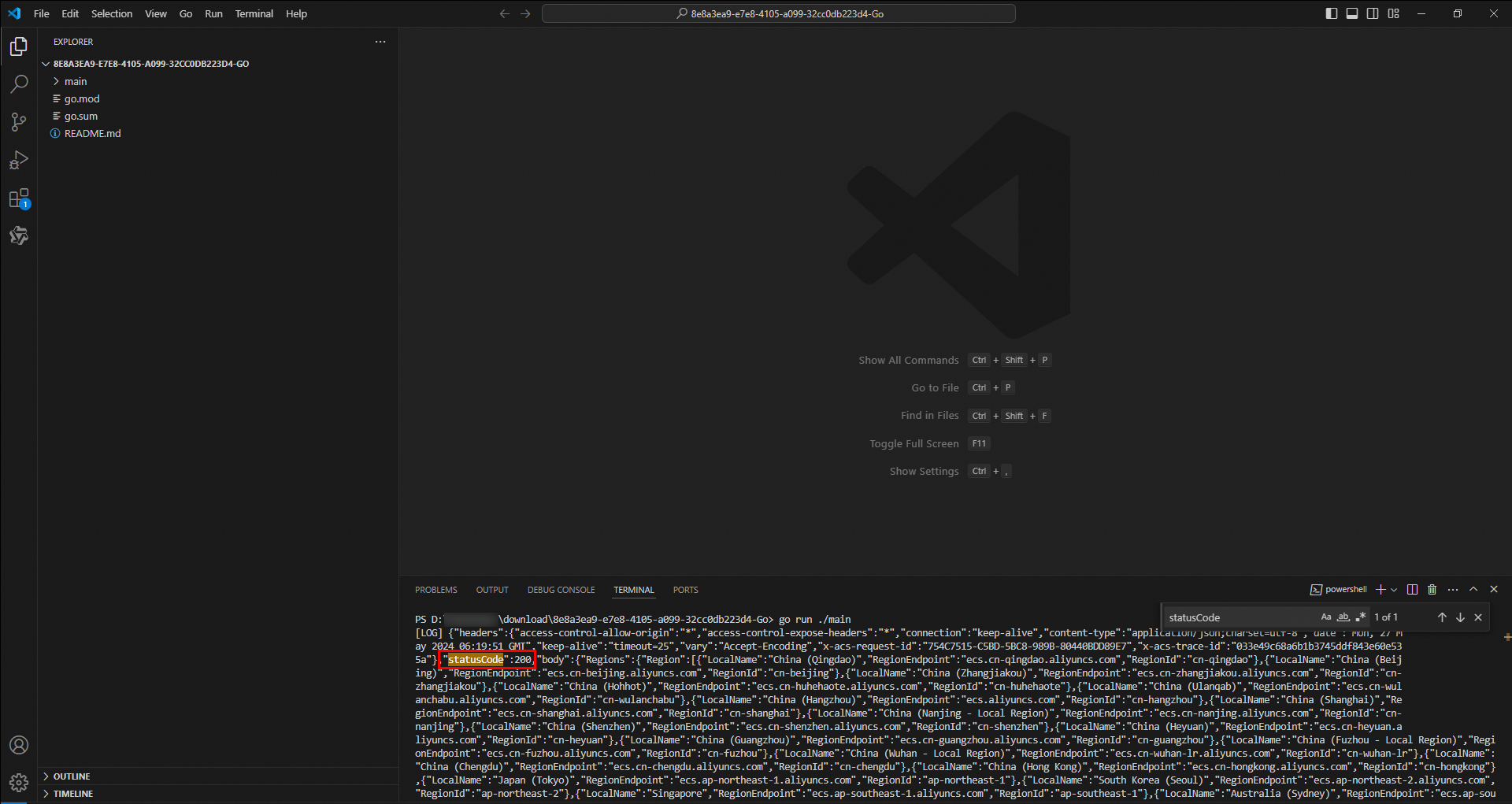The width and height of the screenshot is (1512, 804).
Task: Expand the Outline section
Action: coord(72,776)
